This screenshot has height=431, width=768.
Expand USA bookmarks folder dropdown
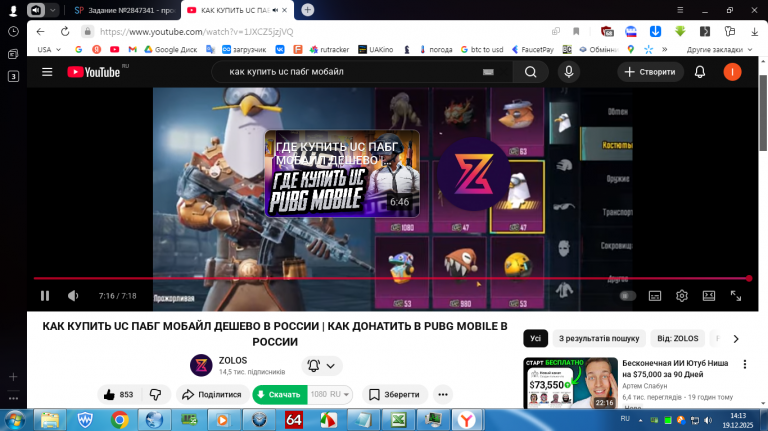click(49, 49)
